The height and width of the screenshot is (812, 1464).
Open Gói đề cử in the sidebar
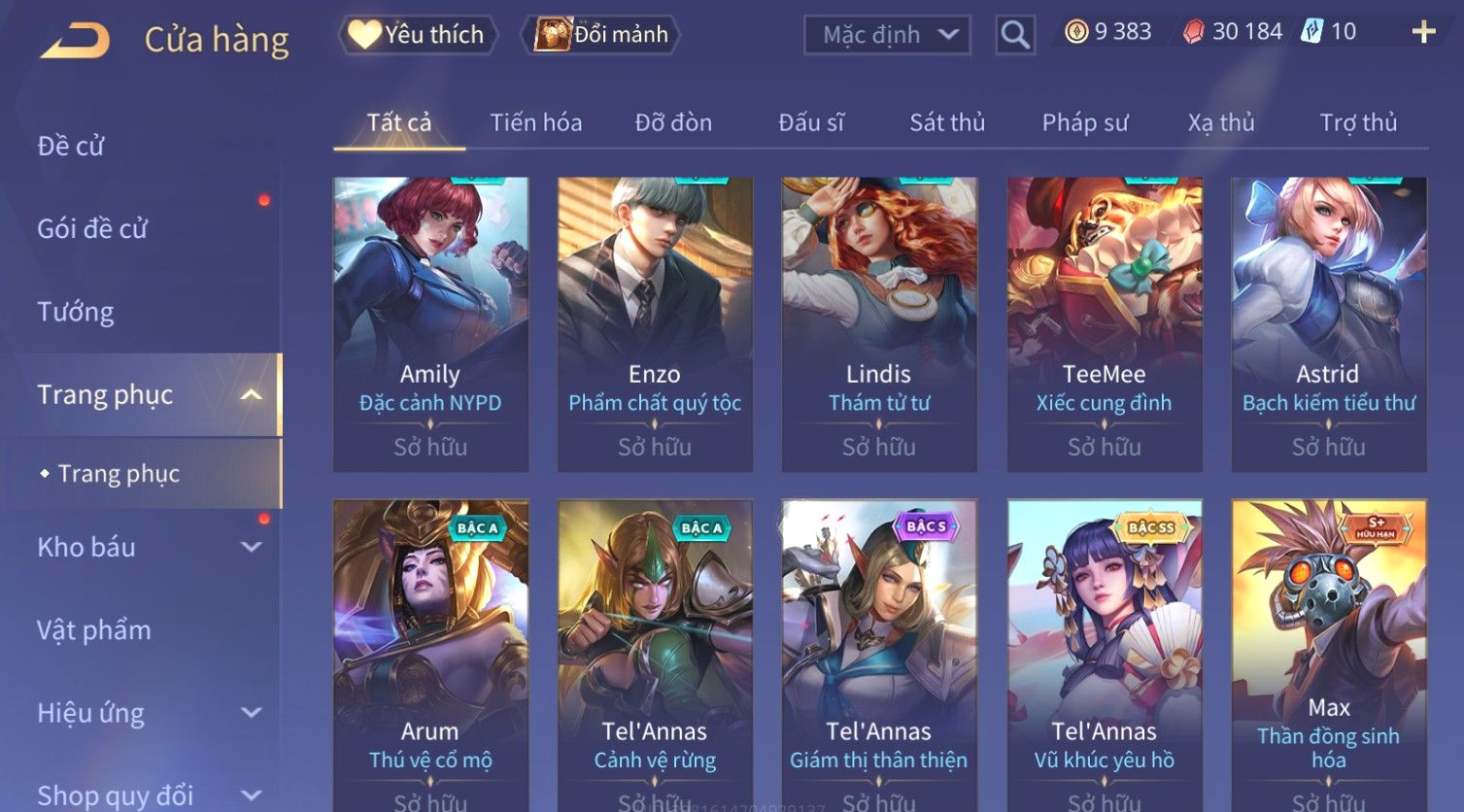[92, 229]
